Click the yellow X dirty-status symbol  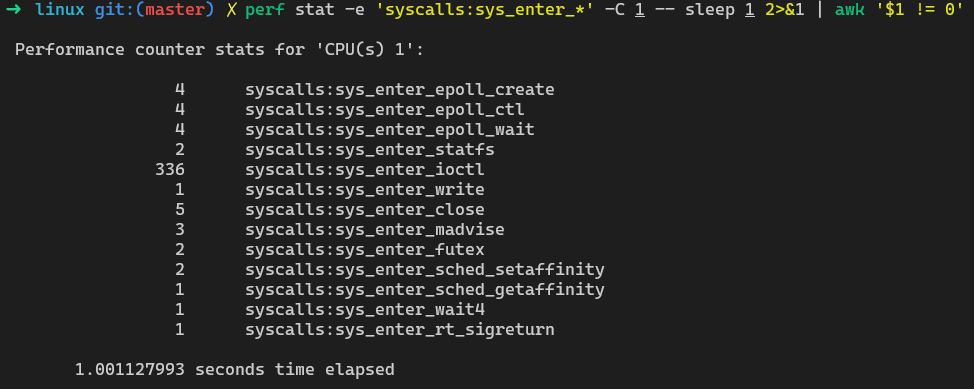[232, 11]
